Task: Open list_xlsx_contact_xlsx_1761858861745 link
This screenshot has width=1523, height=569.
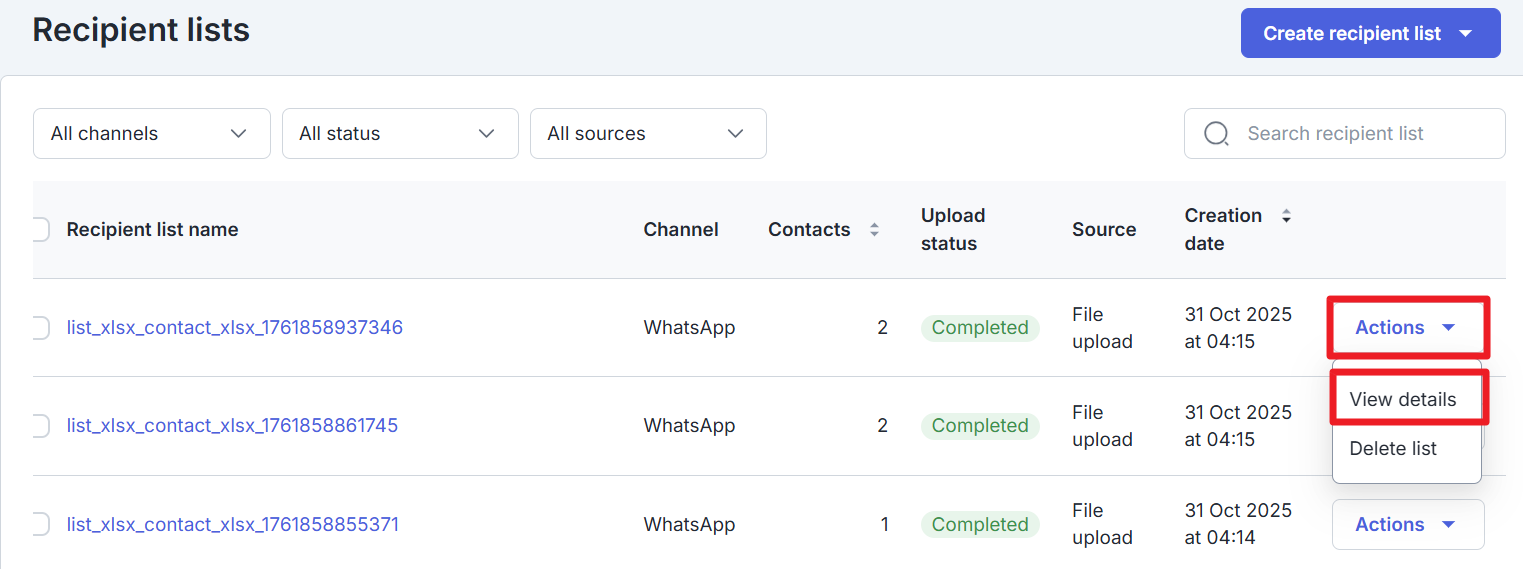Action: pyautogui.click(x=232, y=426)
